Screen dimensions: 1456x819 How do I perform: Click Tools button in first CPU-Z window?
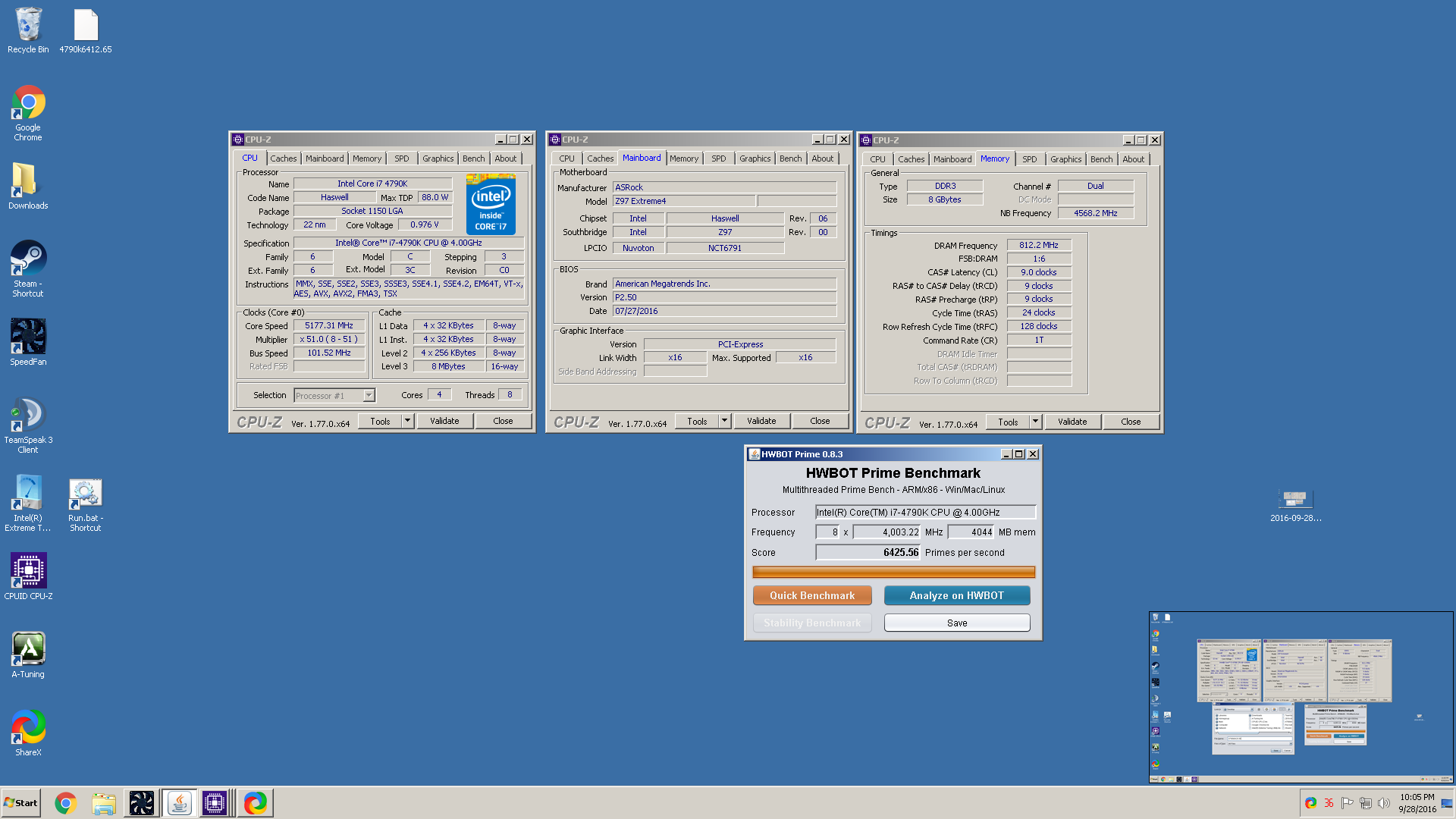[x=380, y=421]
